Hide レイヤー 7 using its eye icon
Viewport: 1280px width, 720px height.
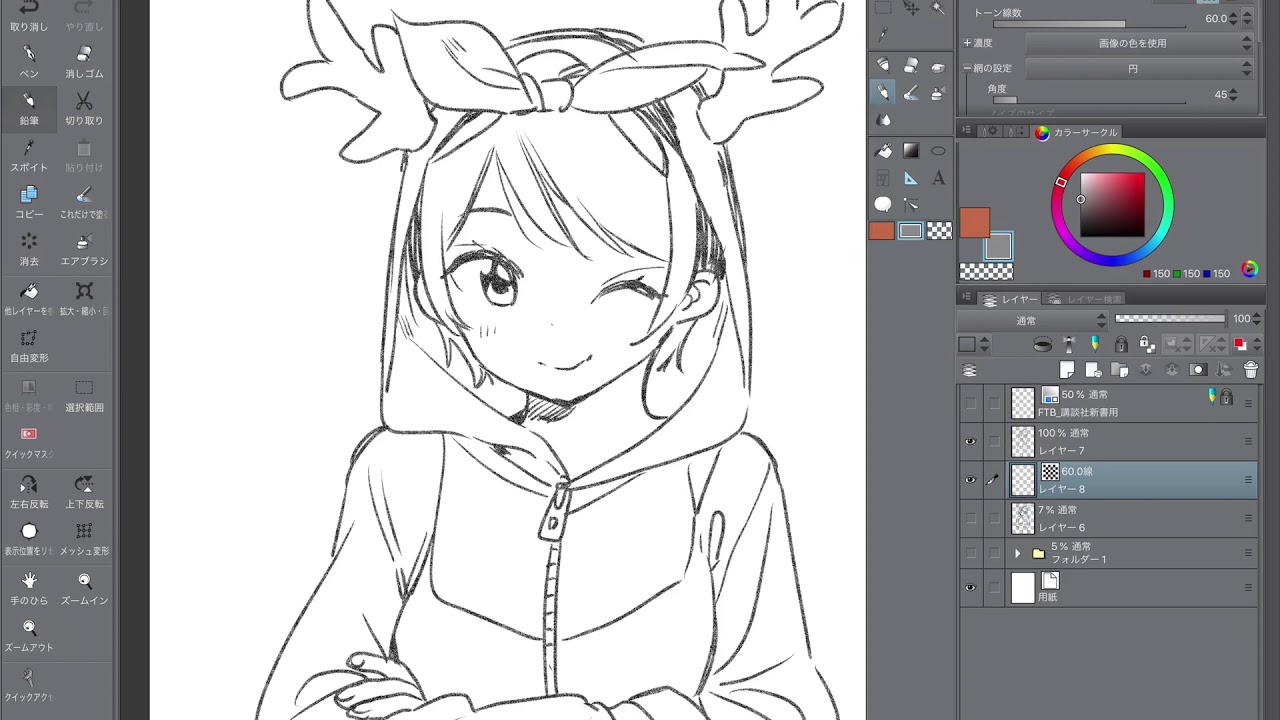pyautogui.click(x=970, y=441)
